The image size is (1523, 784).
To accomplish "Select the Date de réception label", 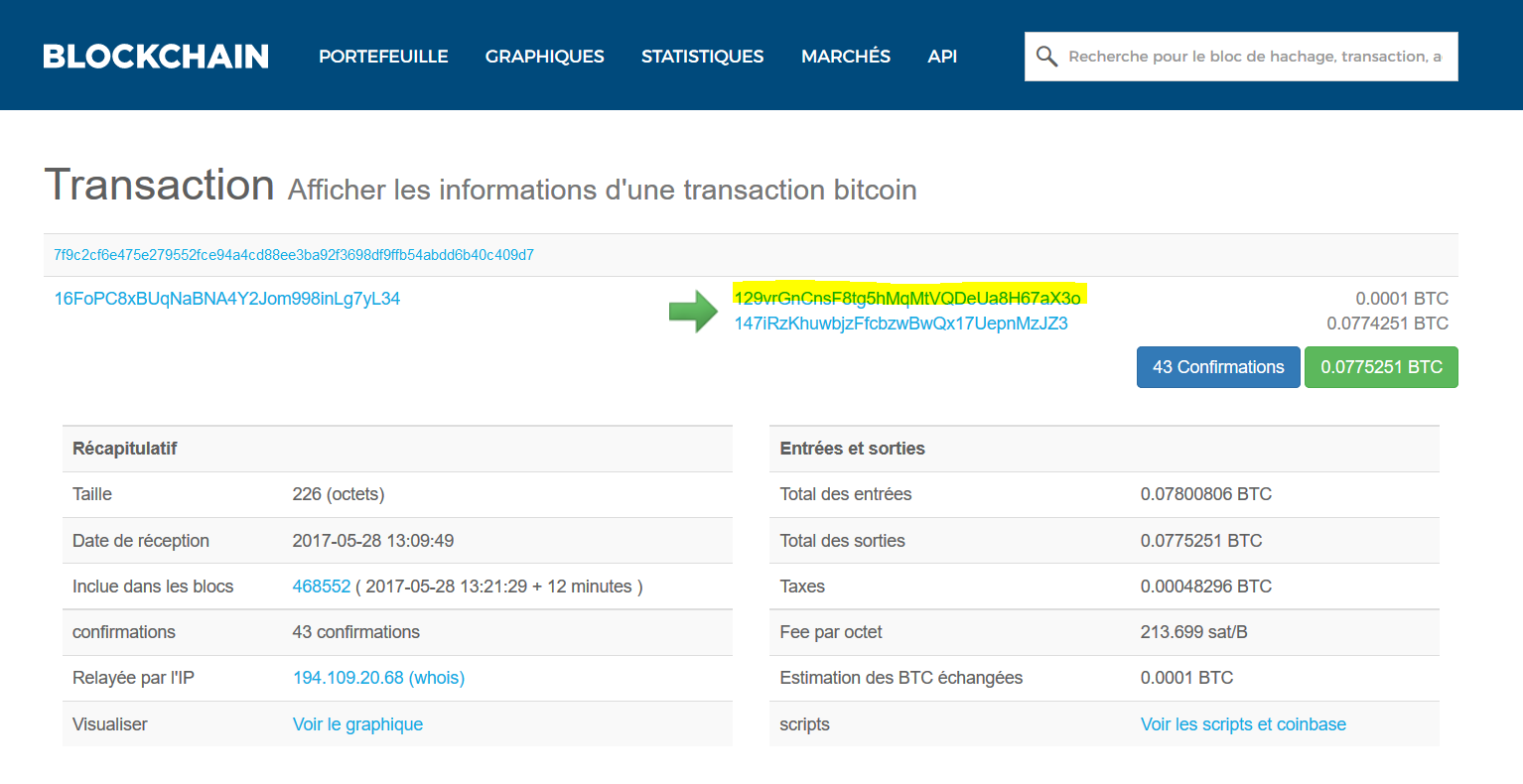I will (141, 541).
